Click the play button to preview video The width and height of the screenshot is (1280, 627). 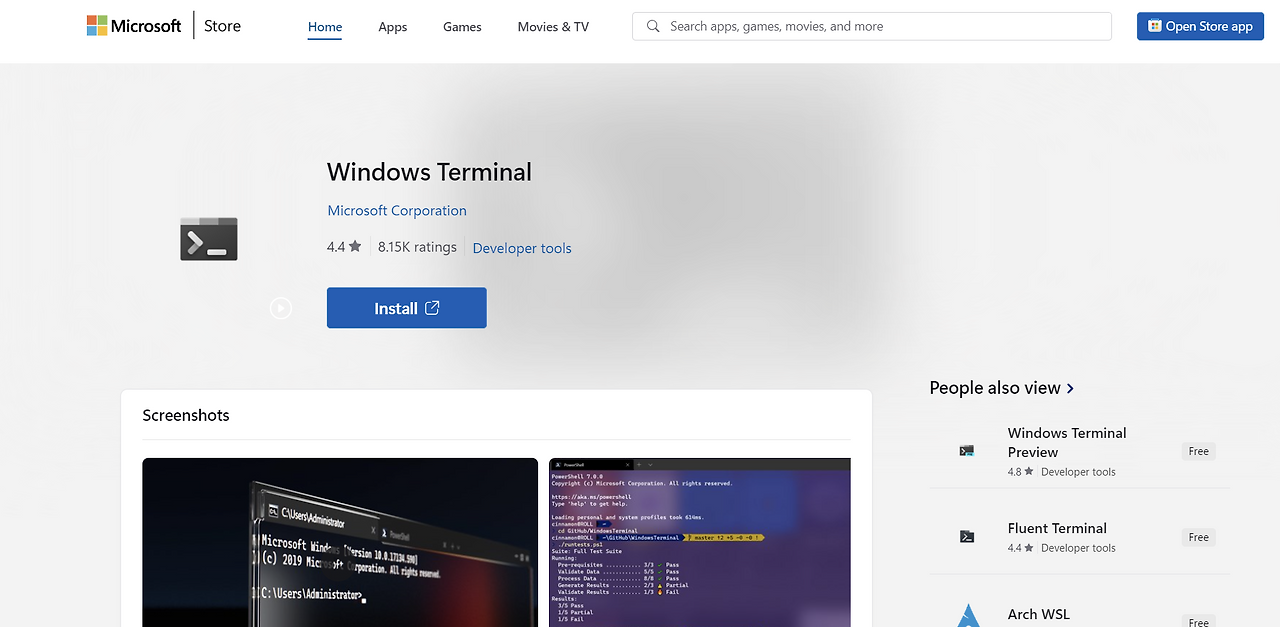point(280,308)
